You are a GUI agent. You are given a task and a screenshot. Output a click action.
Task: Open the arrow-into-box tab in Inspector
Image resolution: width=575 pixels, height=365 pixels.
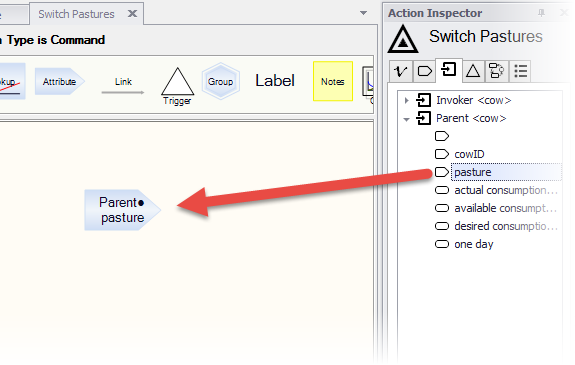pyautogui.click(x=448, y=69)
